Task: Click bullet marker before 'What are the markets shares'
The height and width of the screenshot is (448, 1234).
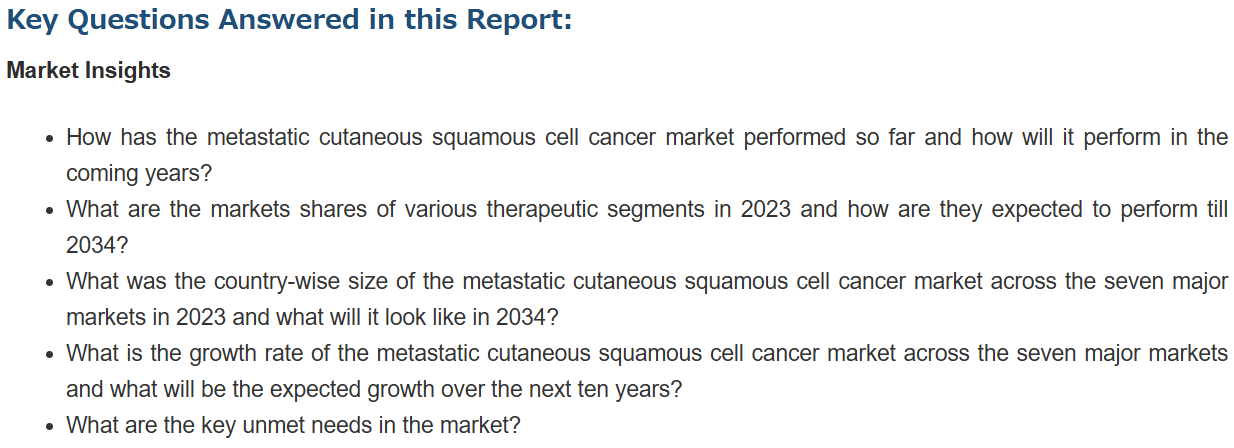Action: (50, 211)
